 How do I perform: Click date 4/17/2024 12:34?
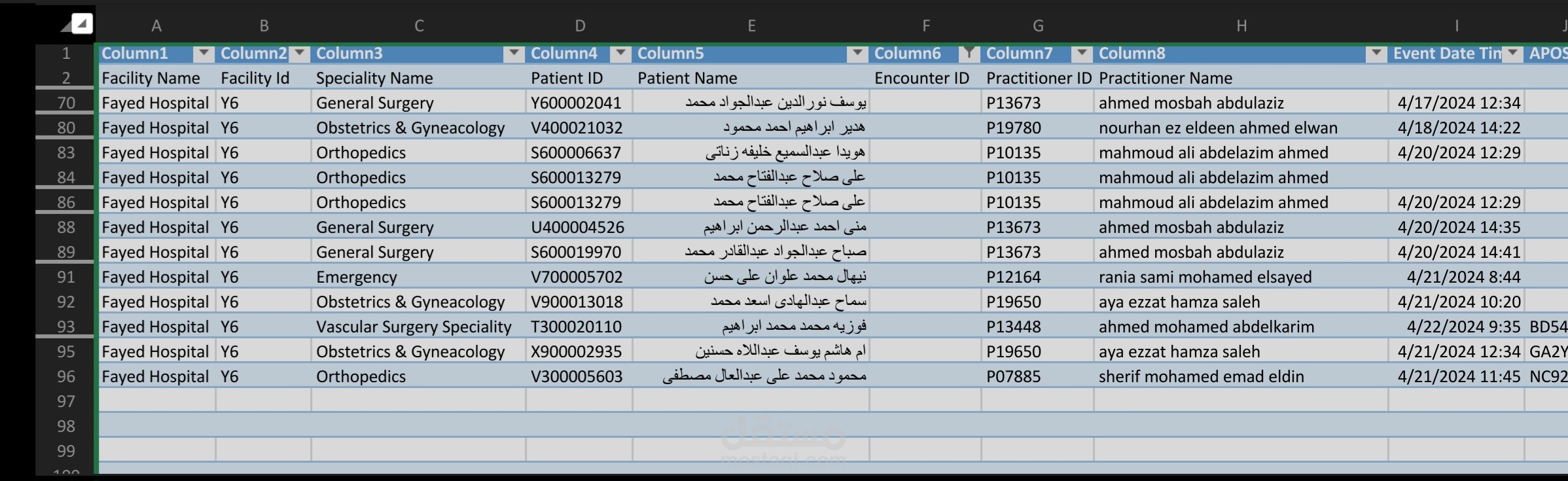(1457, 103)
